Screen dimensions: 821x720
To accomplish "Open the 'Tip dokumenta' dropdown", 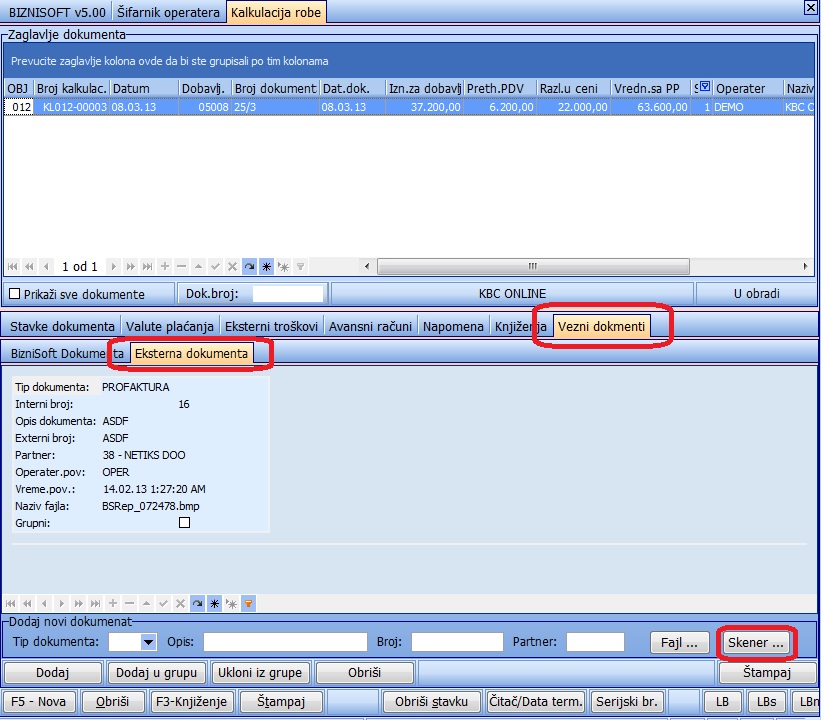I will (149, 642).
